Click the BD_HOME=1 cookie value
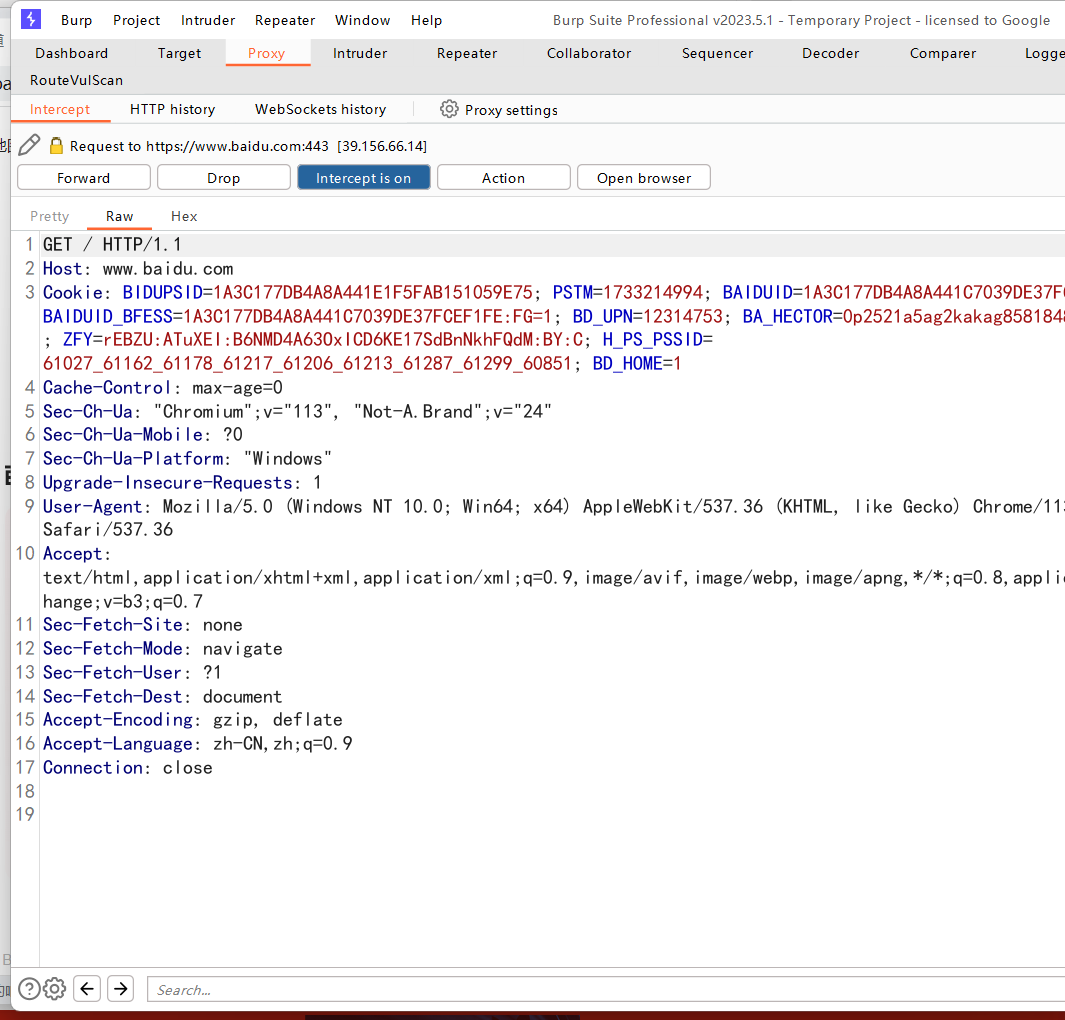The image size is (1065, 1020). pyautogui.click(x=636, y=363)
